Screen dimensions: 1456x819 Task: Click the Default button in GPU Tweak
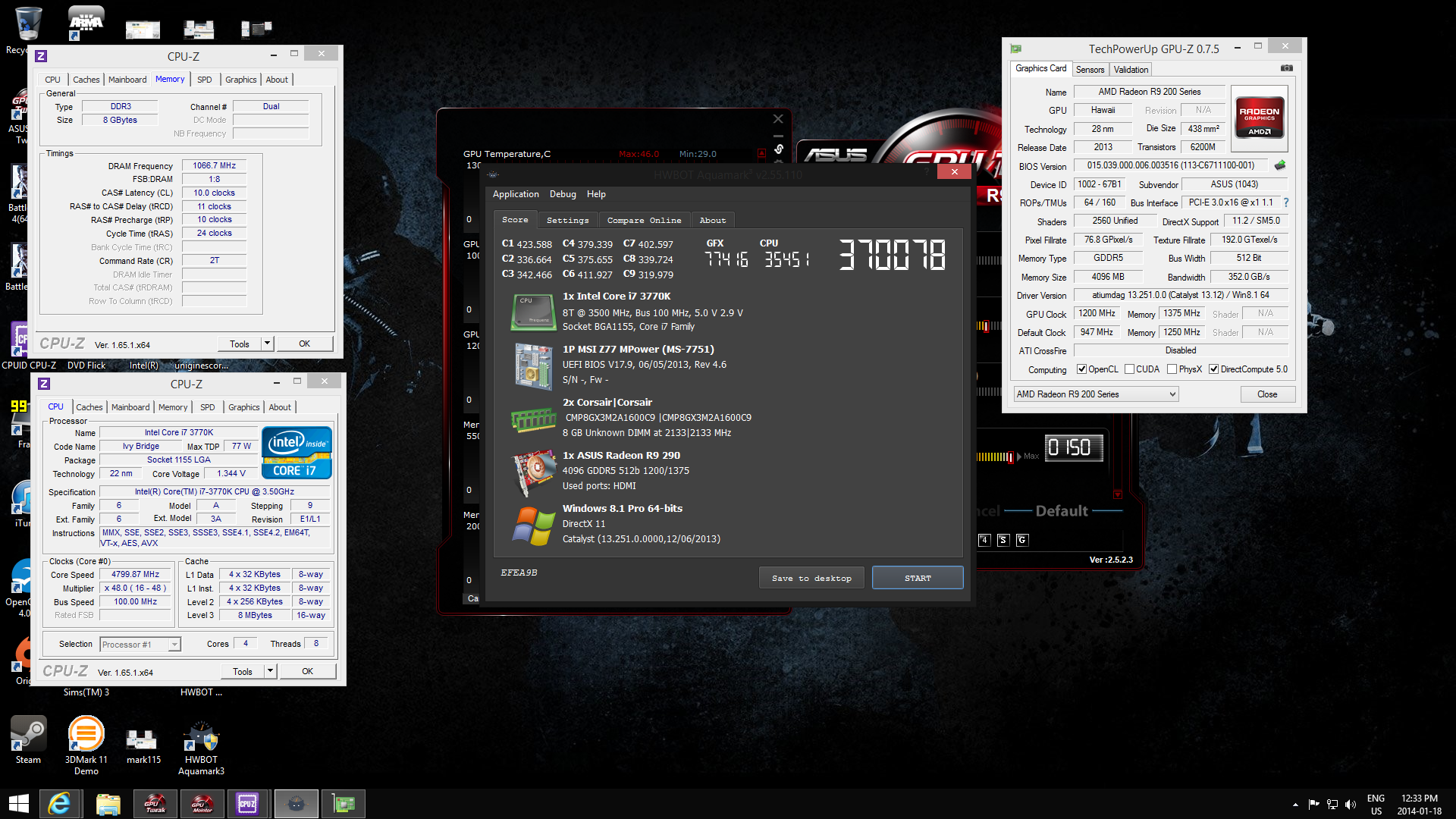click(x=1062, y=511)
